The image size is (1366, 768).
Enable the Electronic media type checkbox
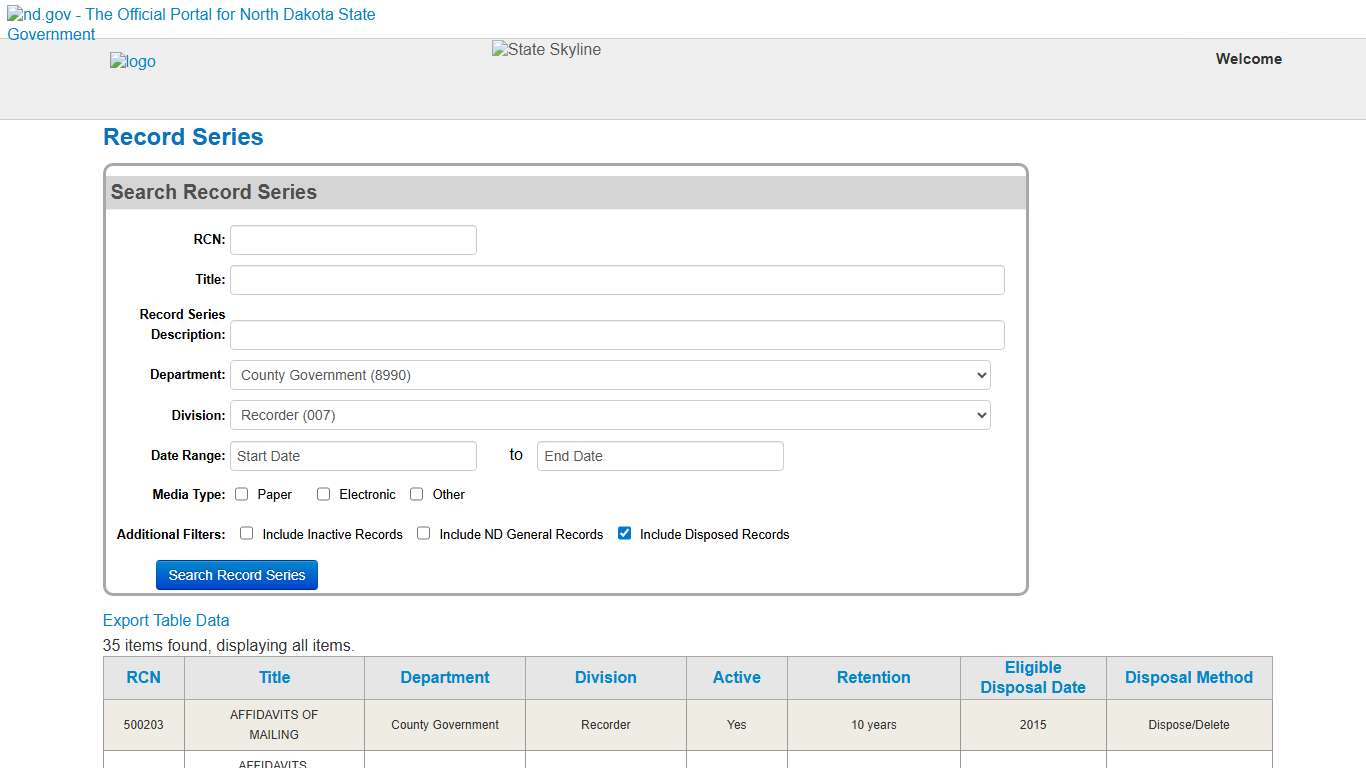pos(323,493)
